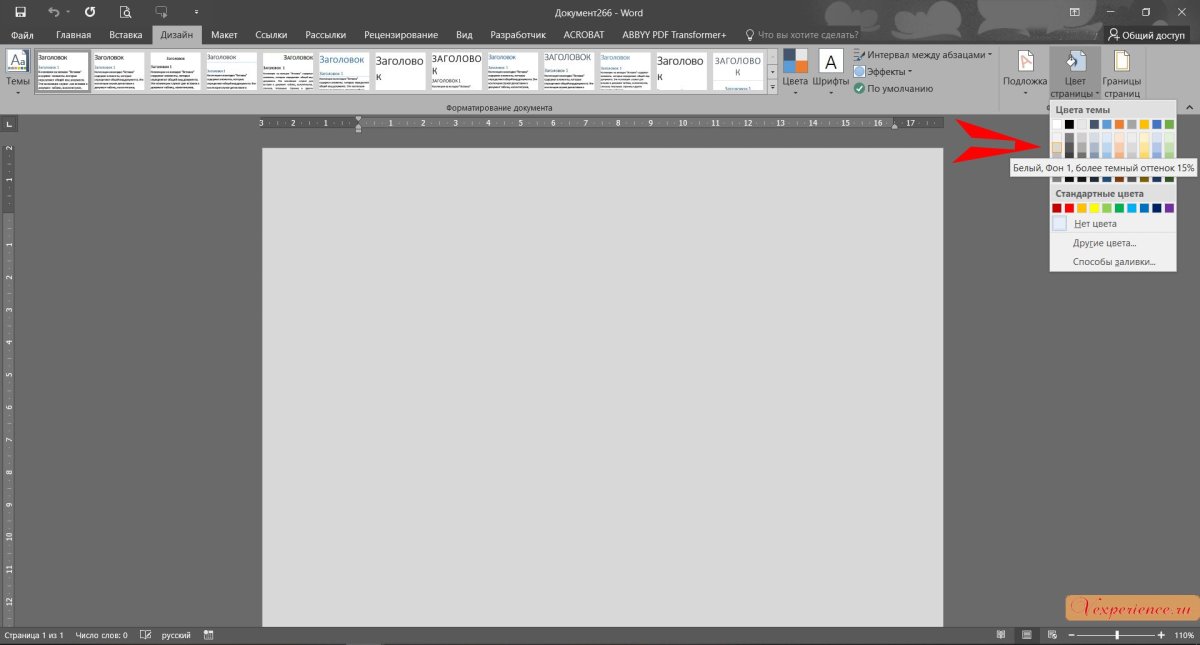Choose the dark red standard color

point(1057,208)
